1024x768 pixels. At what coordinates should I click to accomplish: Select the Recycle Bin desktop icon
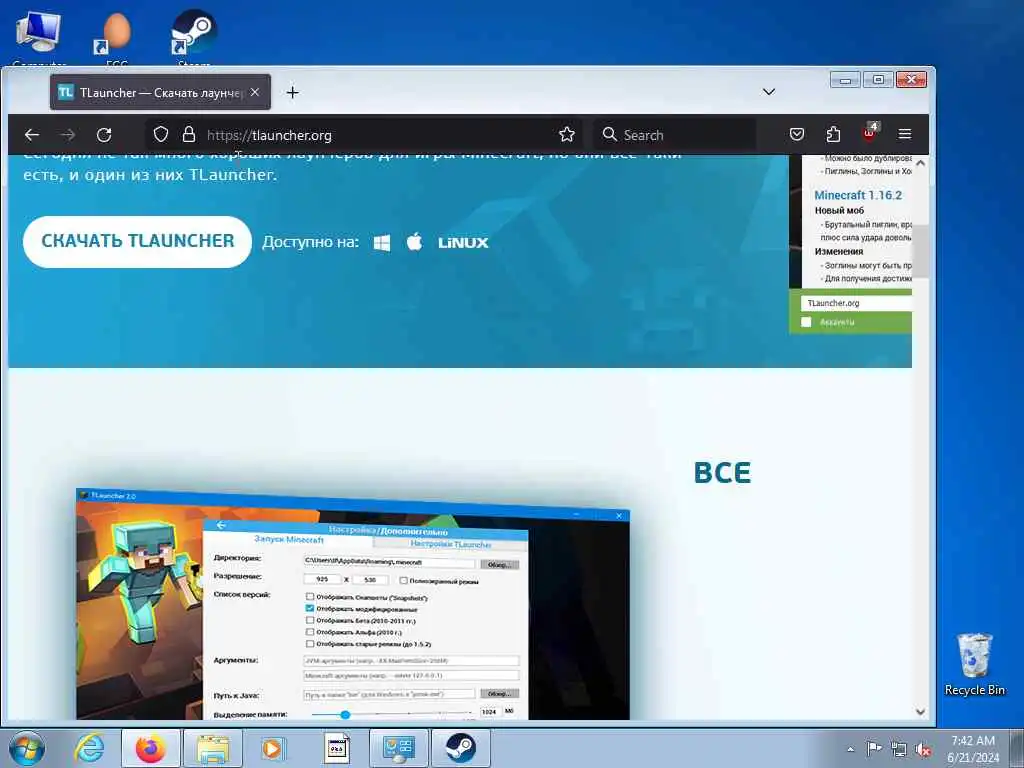pos(974,664)
